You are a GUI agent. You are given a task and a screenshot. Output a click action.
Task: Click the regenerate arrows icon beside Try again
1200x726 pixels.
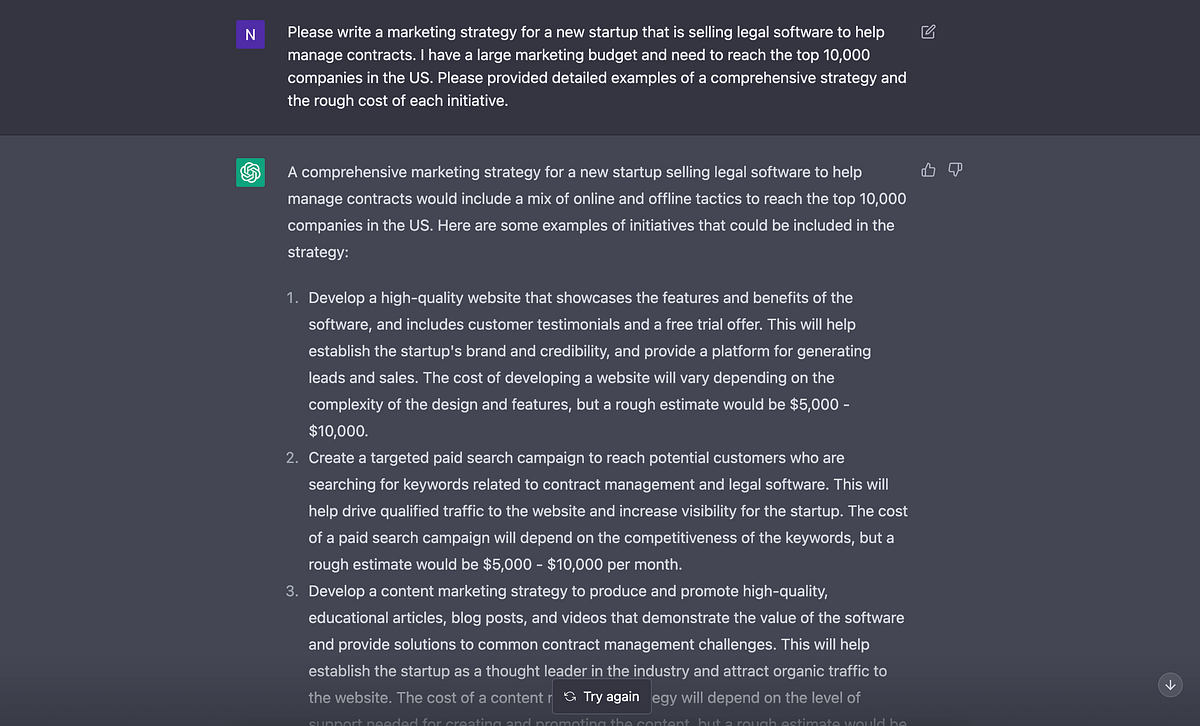(x=568, y=696)
